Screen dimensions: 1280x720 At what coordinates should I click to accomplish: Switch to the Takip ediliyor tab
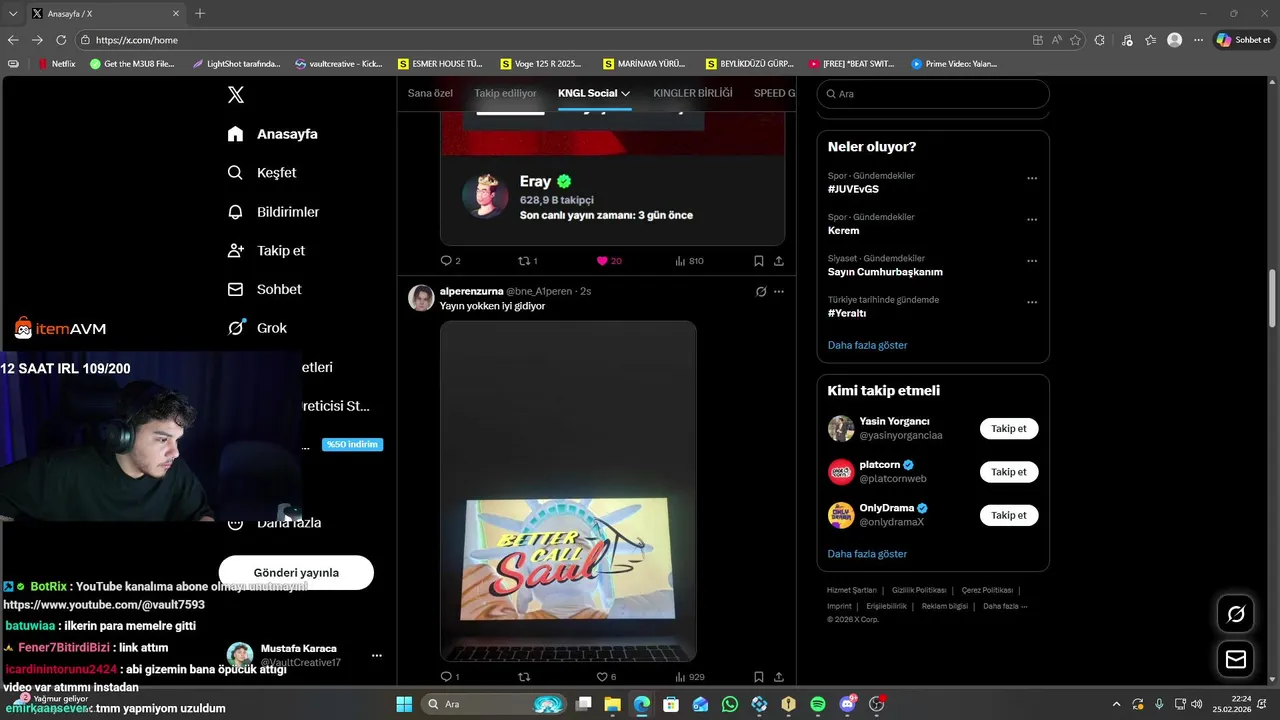coord(505,93)
